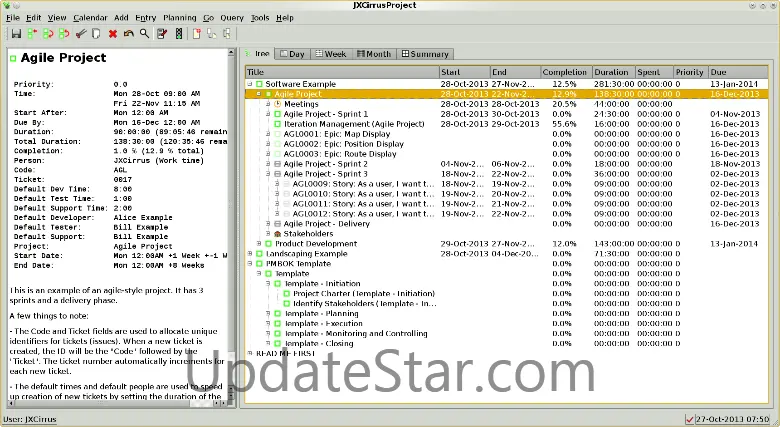Switch to the Month tab
Viewport: 780px width, 427px height.
click(x=374, y=54)
